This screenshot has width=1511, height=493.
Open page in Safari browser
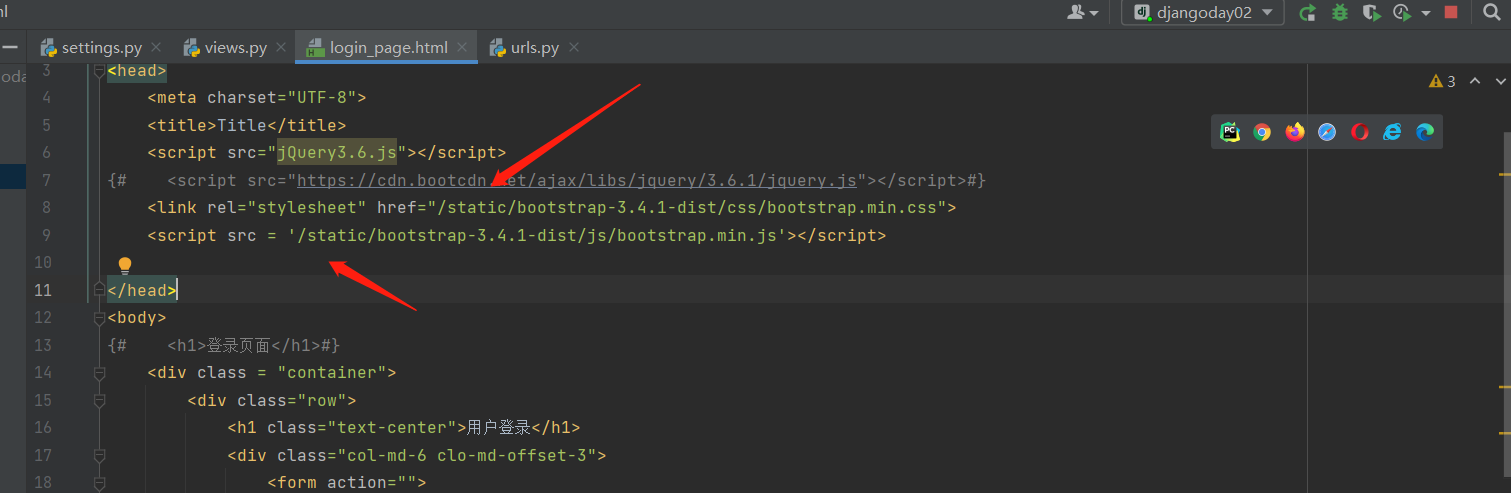pos(1327,132)
